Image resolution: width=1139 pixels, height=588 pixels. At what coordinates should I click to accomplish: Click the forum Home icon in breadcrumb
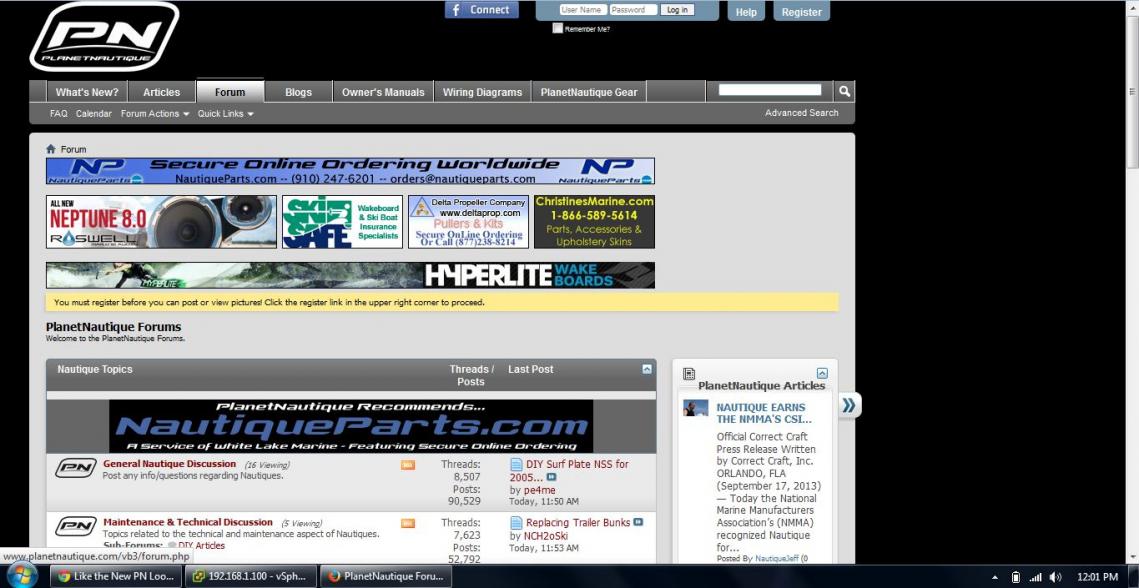(51, 149)
